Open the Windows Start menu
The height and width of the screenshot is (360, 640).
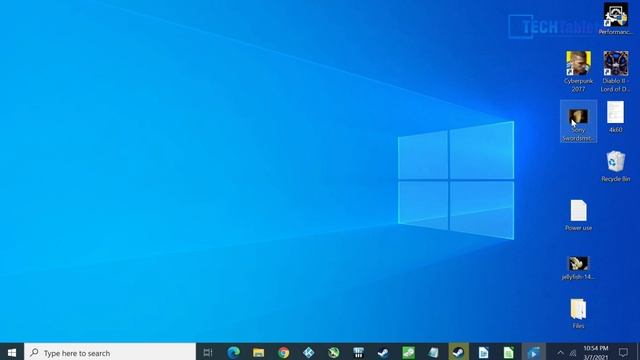pos(12,352)
